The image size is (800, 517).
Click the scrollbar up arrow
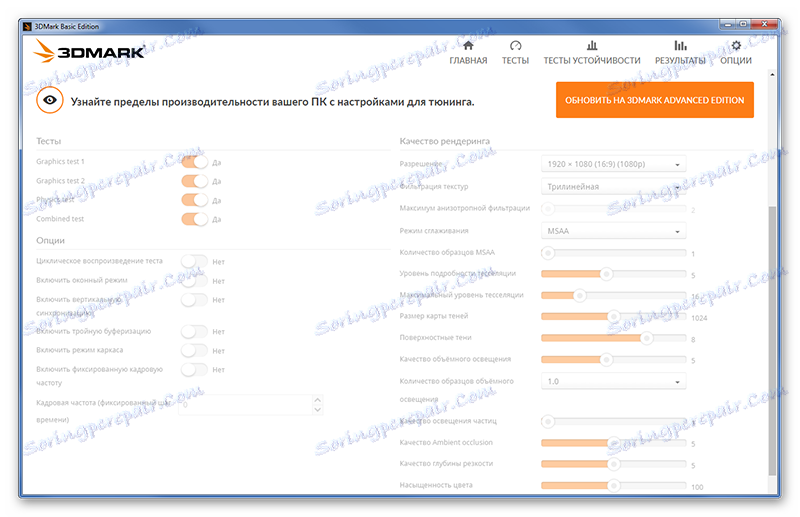click(772, 75)
